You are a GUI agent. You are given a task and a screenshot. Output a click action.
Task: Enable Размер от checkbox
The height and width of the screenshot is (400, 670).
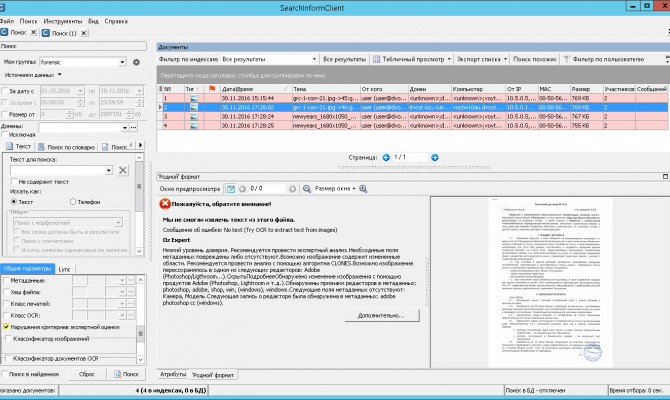pos(5,114)
